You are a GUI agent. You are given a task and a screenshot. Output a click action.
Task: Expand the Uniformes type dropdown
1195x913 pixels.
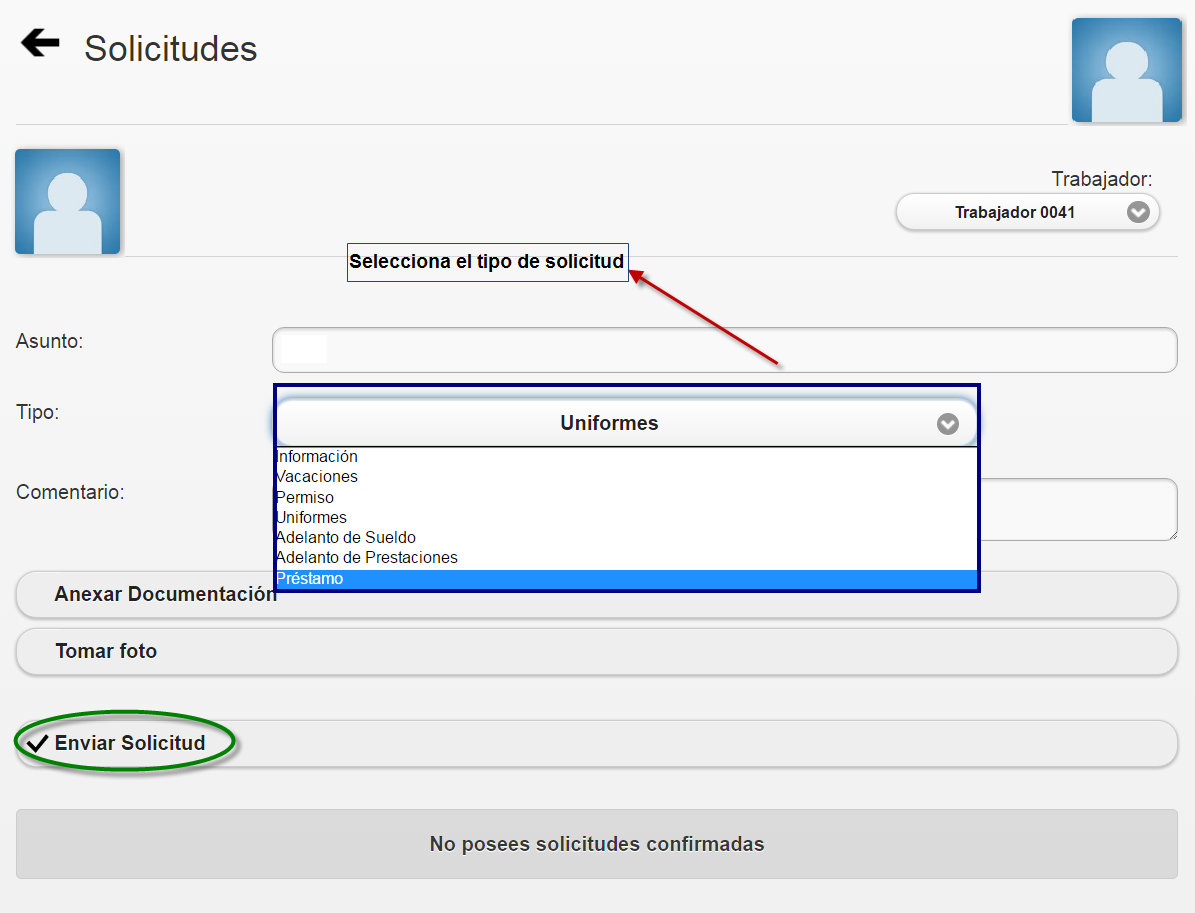pos(609,423)
